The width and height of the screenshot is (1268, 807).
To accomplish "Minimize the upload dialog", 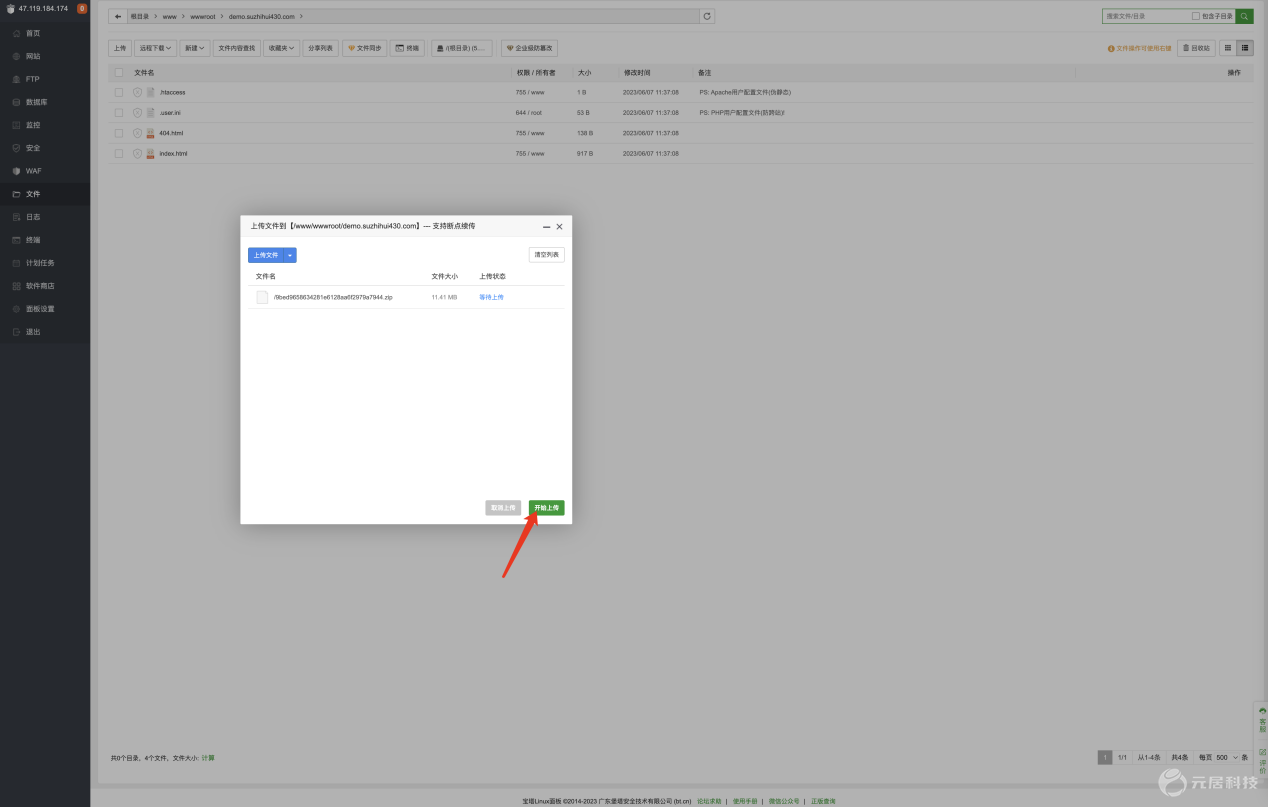I will click(x=546, y=227).
